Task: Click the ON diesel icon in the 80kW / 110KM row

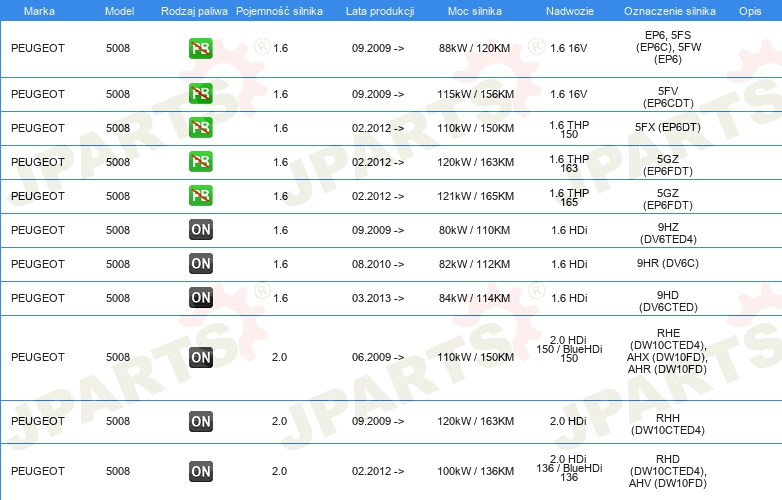Action: coord(200,230)
